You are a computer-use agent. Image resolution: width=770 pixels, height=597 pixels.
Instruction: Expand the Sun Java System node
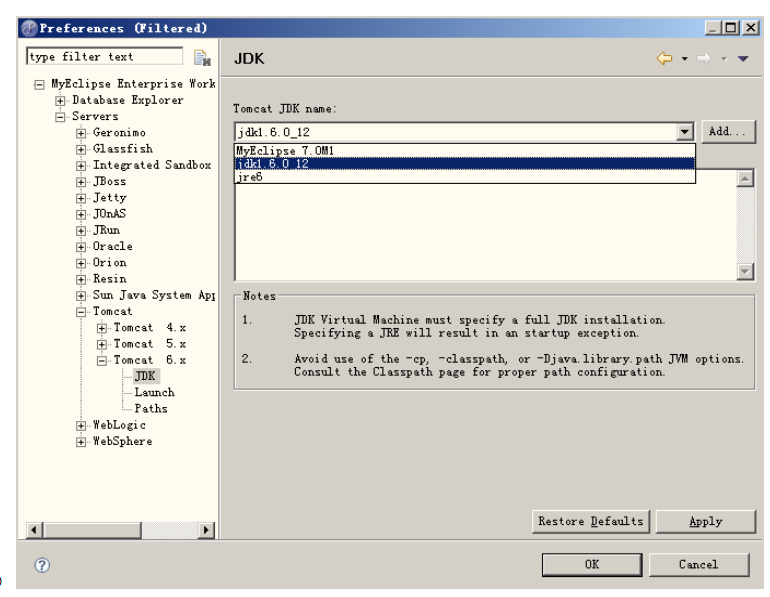click(81, 296)
